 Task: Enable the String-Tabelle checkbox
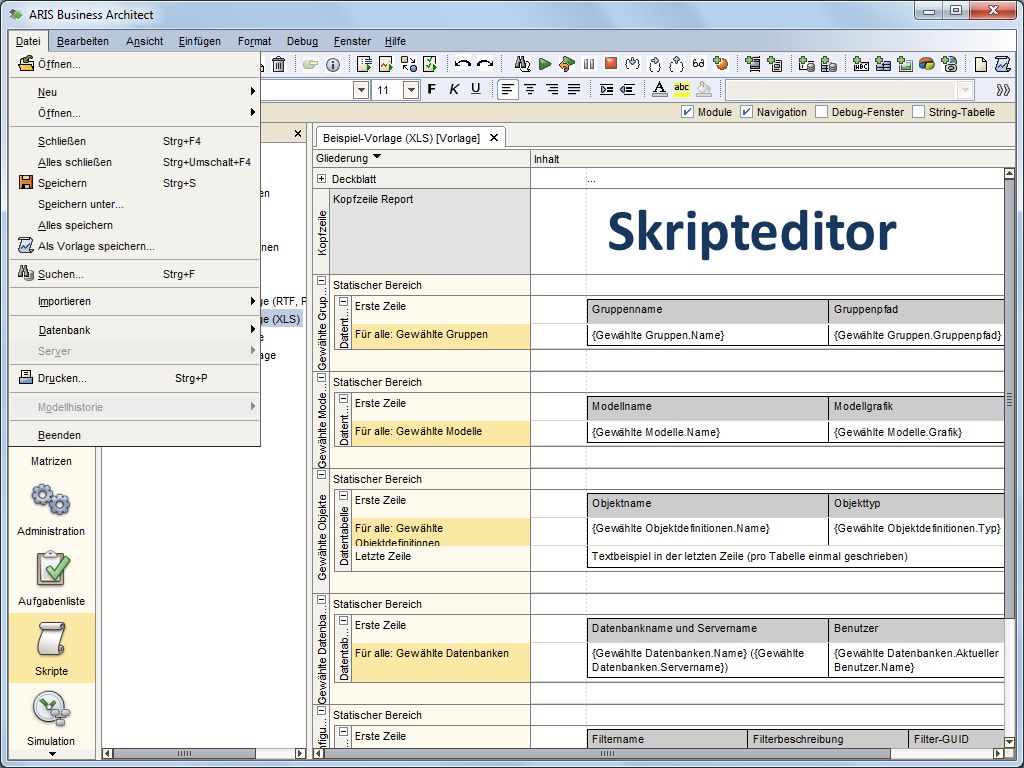(919, 112)
